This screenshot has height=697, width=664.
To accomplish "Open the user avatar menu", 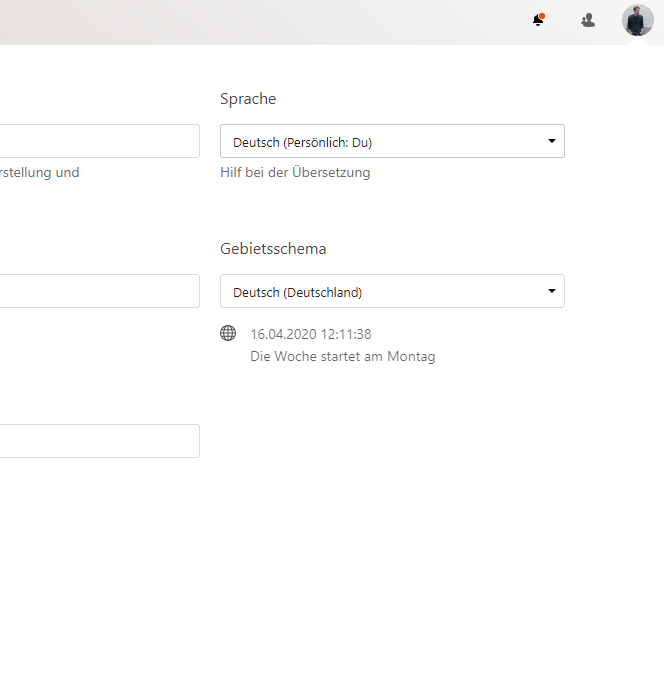I will [x=638, y=20].
